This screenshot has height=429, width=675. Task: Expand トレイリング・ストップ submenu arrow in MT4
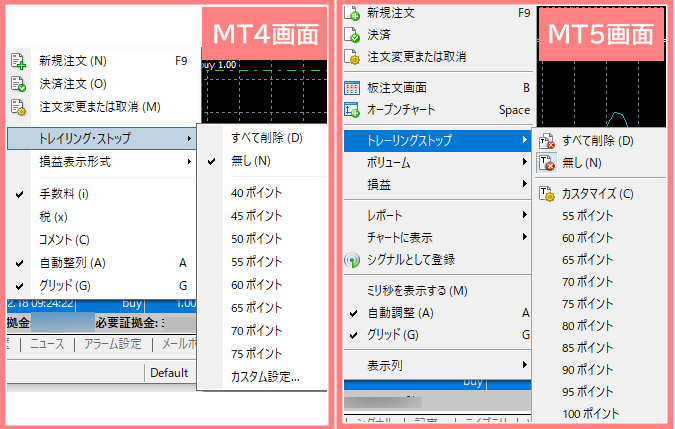pos(189,139)
